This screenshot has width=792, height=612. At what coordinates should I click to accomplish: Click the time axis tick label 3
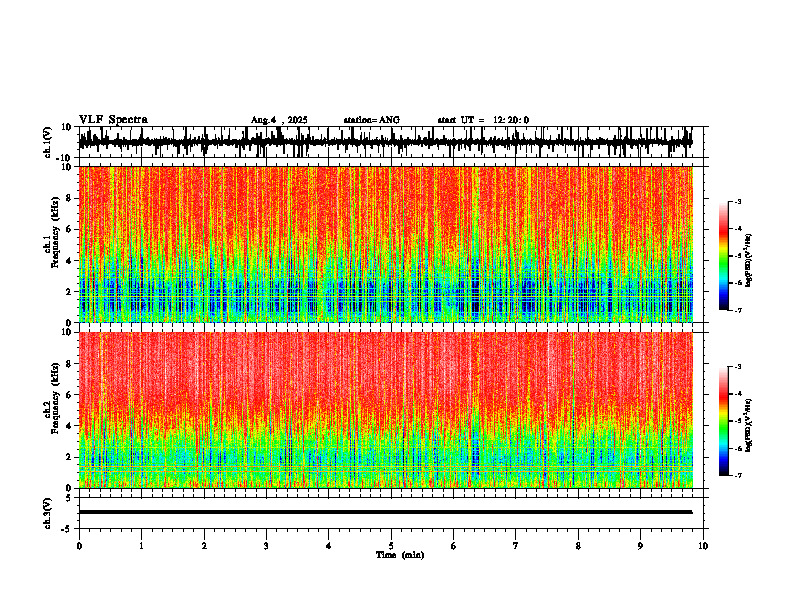(266, 546)
